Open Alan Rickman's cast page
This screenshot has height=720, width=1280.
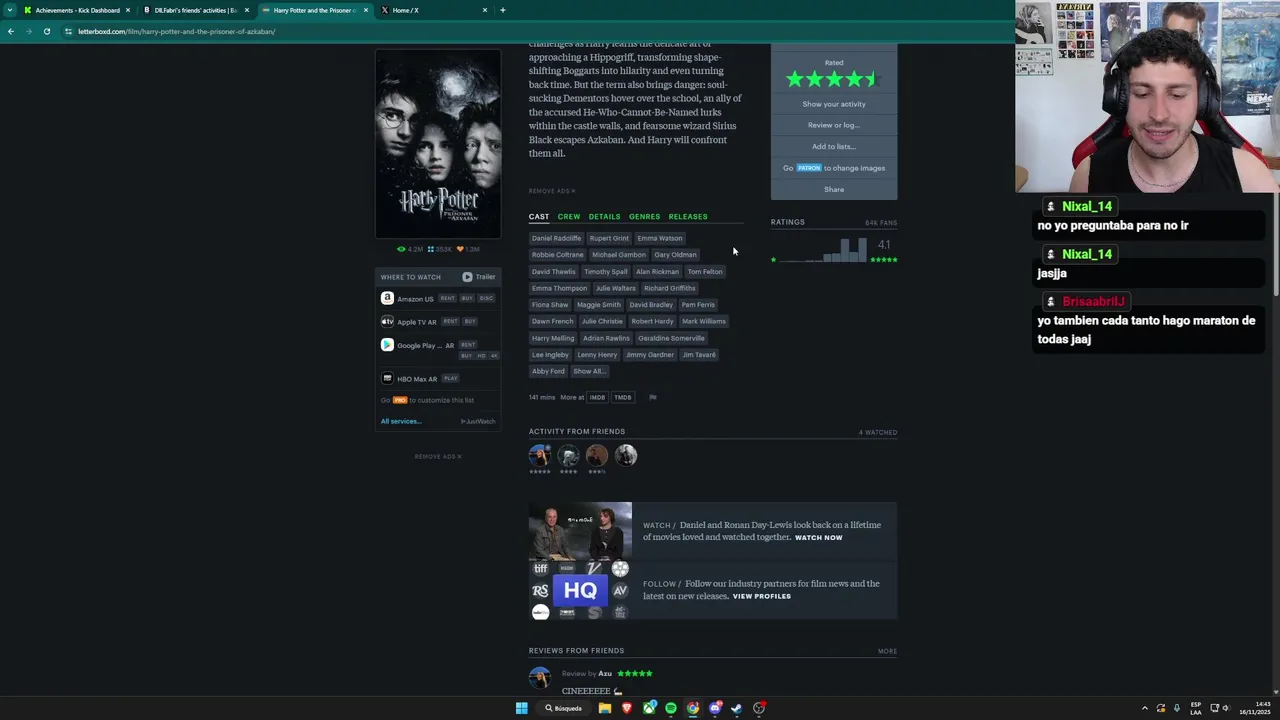point(657,271)
